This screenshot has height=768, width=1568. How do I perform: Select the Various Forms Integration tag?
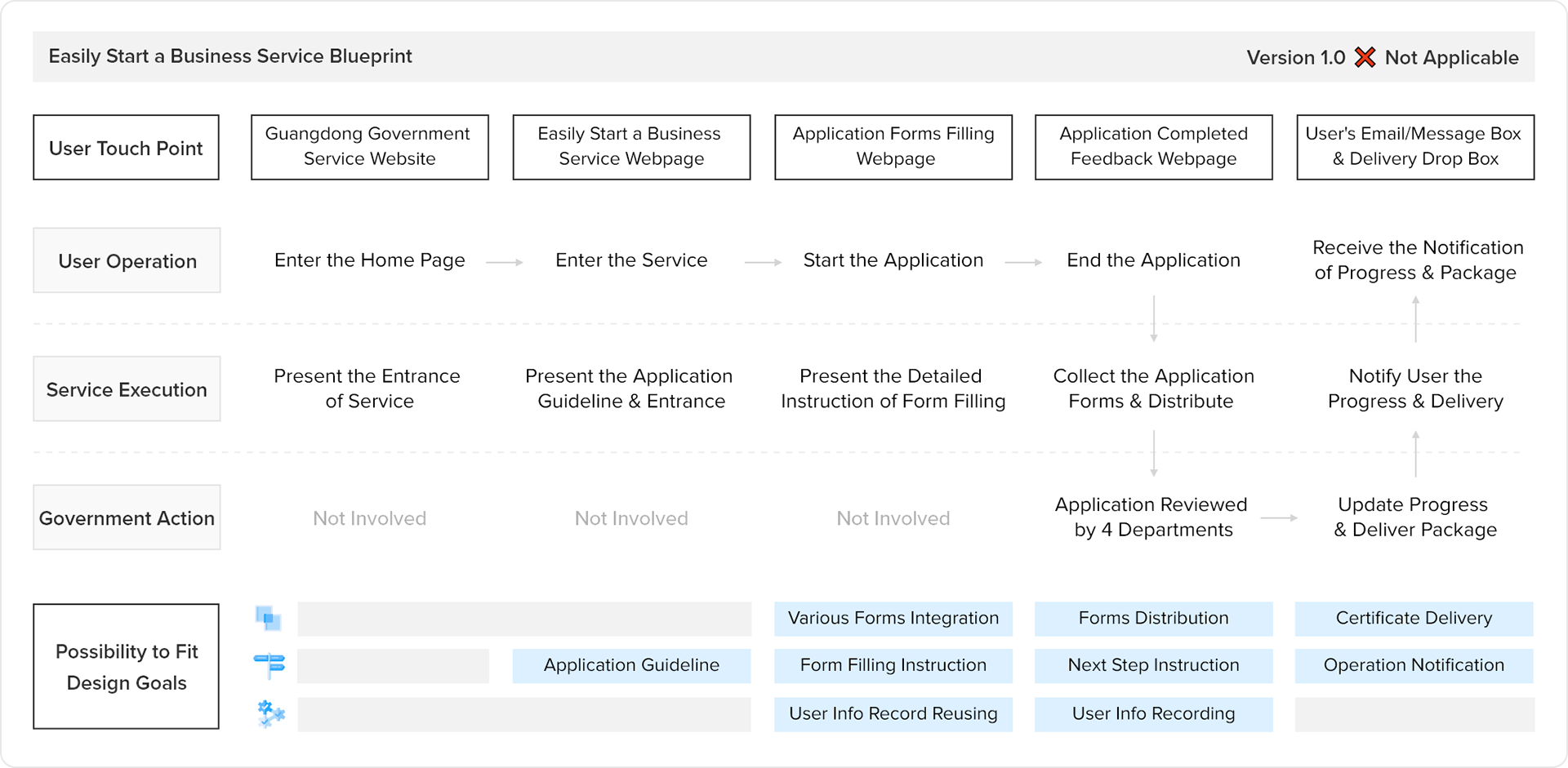point(893,619)
